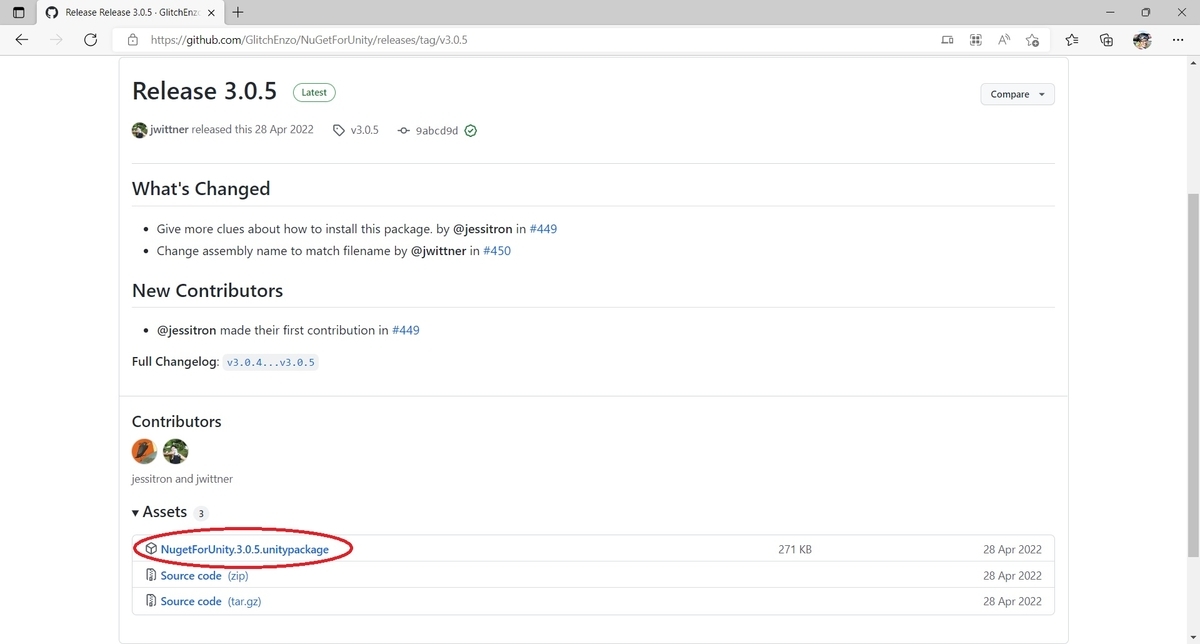Collapse the Assets section
The width and height of the screenshot is (1200, 644).
[135, 512]
